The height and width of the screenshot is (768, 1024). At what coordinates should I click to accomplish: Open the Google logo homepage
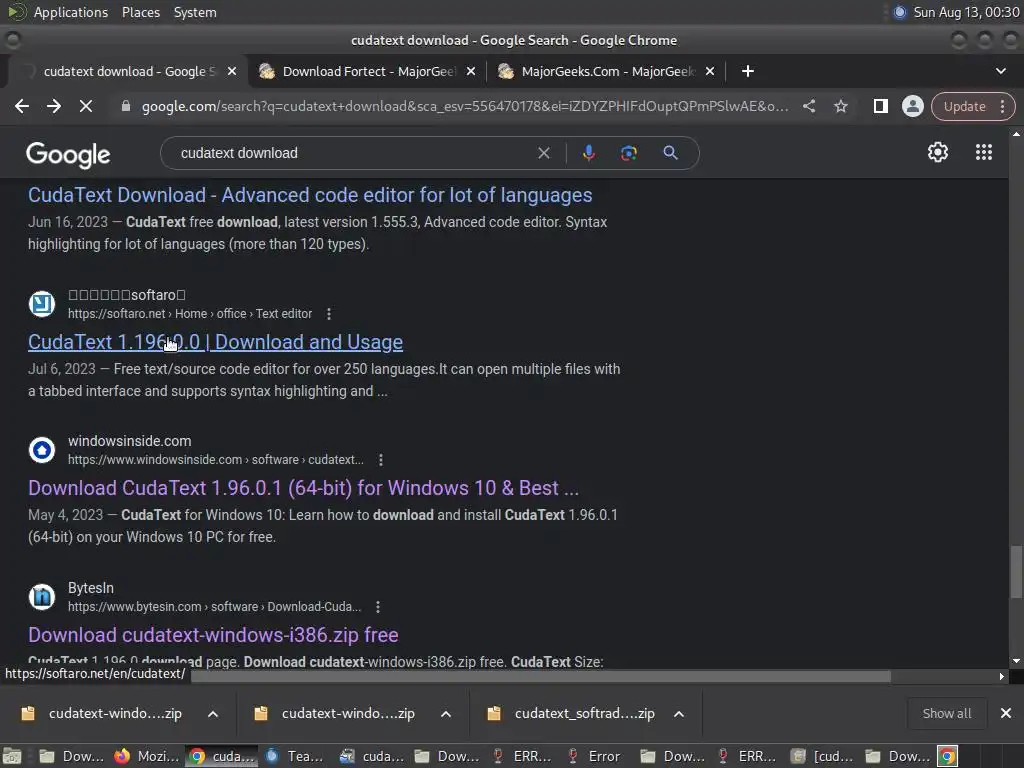(x=68, y=155)
